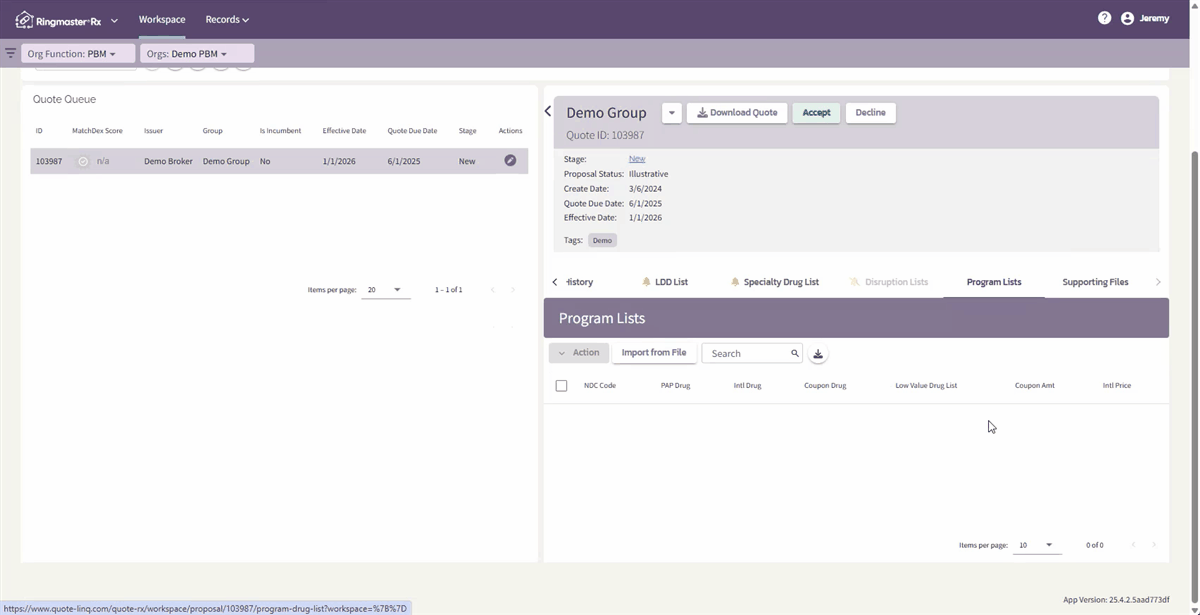Accept the quote
Image resolution: width=1200 pixels, height=615 pixels.
816,113
